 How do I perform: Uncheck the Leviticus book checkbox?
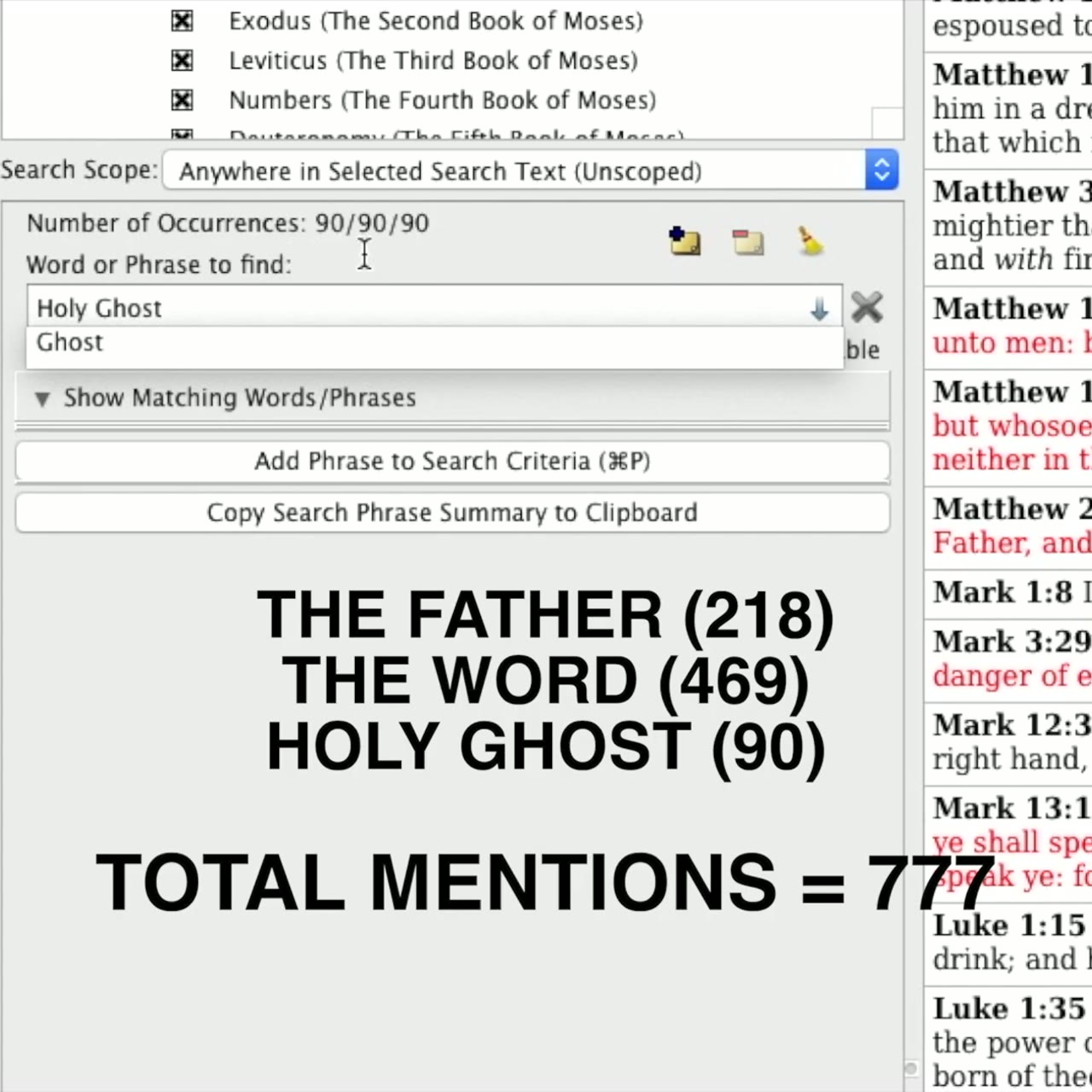(x=182, y=61)
